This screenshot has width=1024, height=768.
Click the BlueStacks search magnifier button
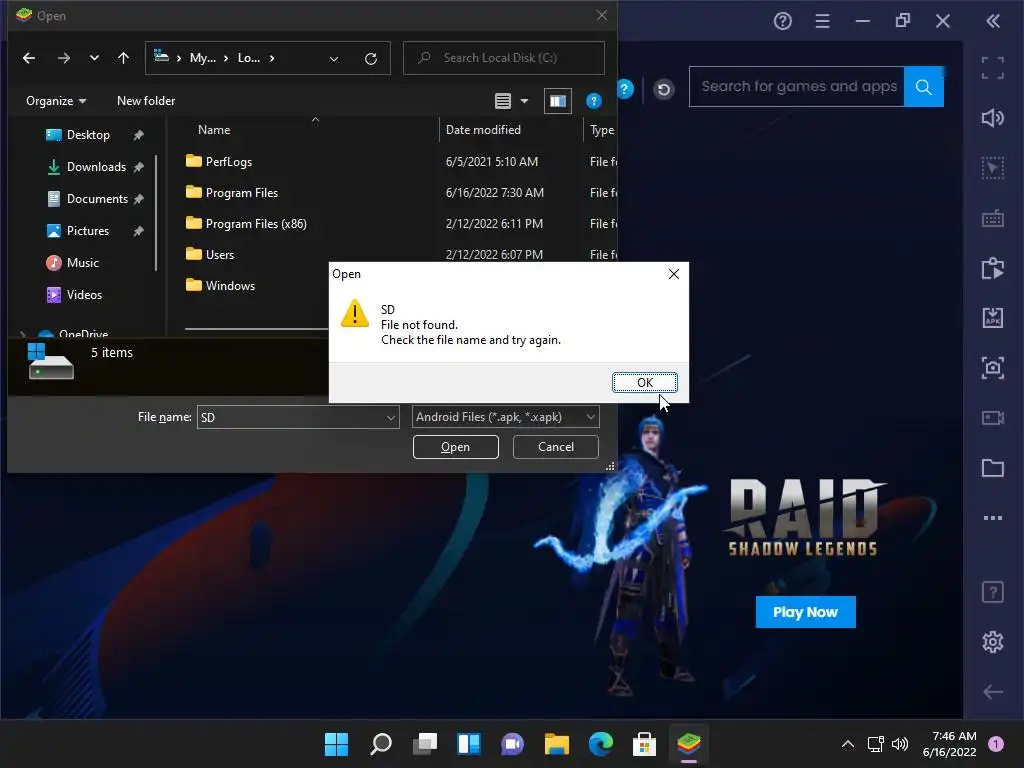[x=923, y=87]
